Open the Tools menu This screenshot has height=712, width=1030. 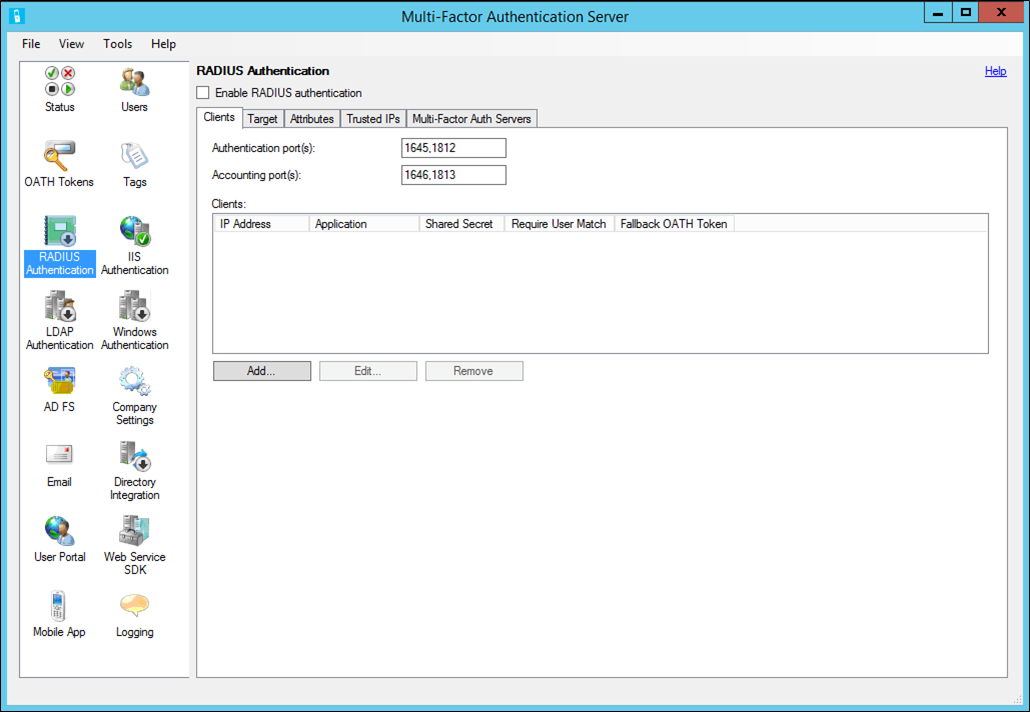click(x=117, y=43)
